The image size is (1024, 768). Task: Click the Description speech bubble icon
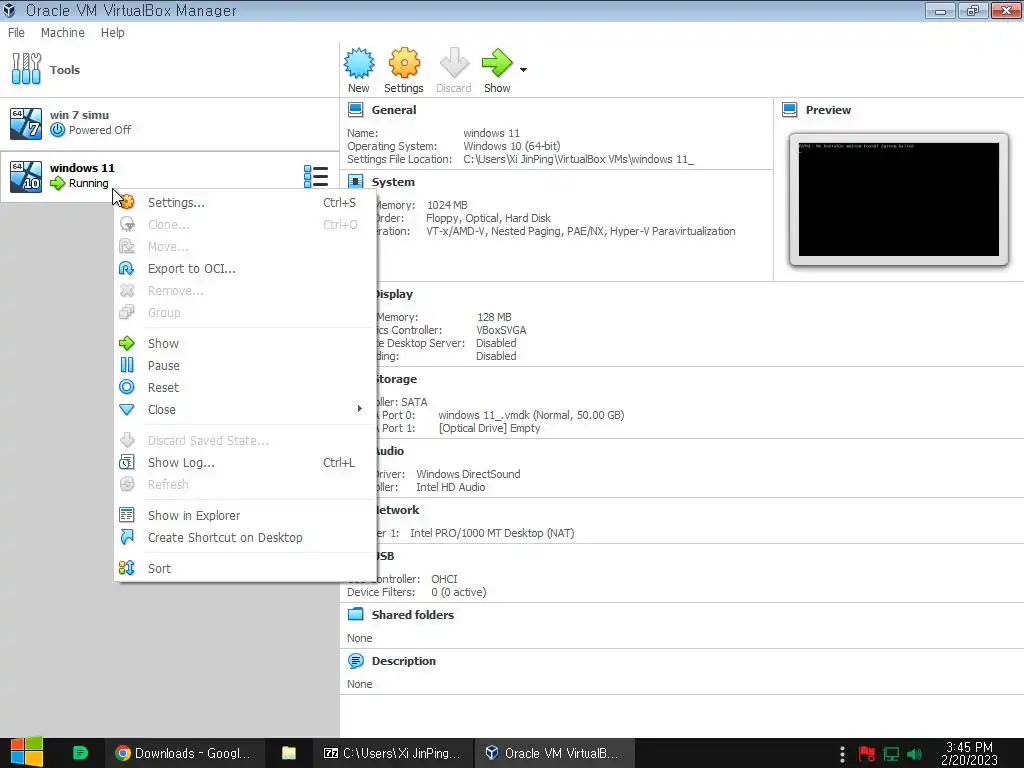[x=356, y=661]
